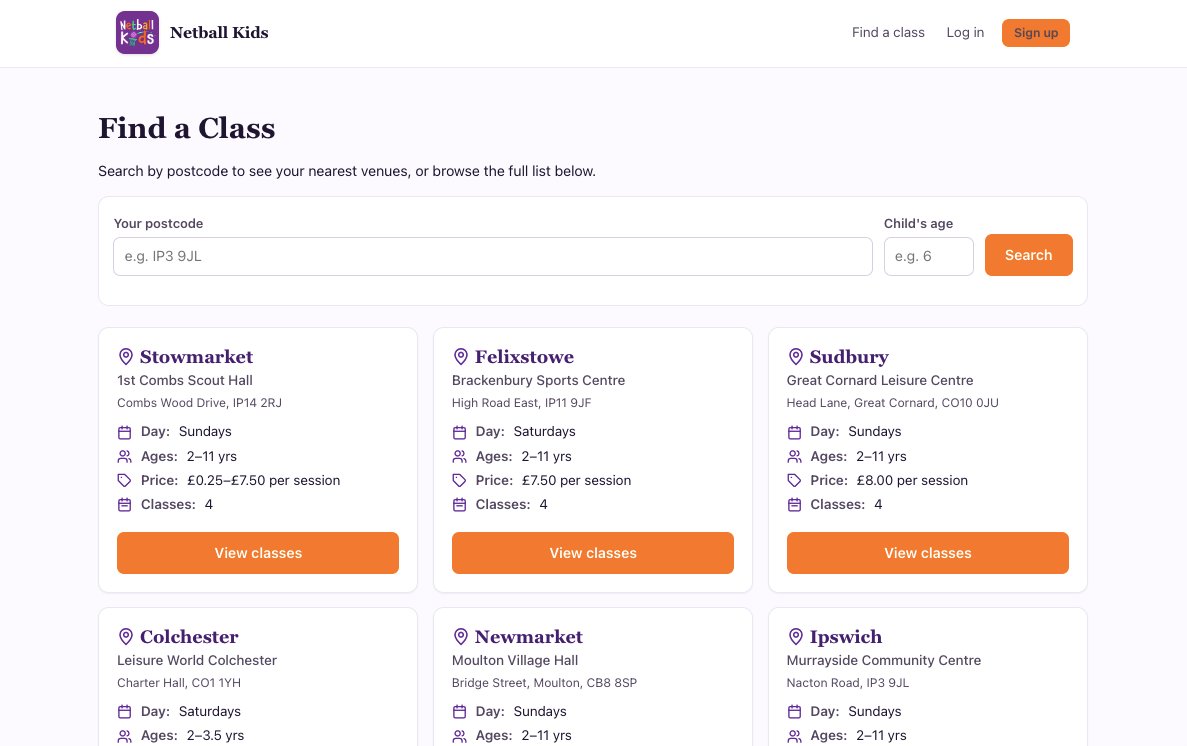Click the map pin icon beside Felixstowe
1187x746 pixels.
point(460,356)
